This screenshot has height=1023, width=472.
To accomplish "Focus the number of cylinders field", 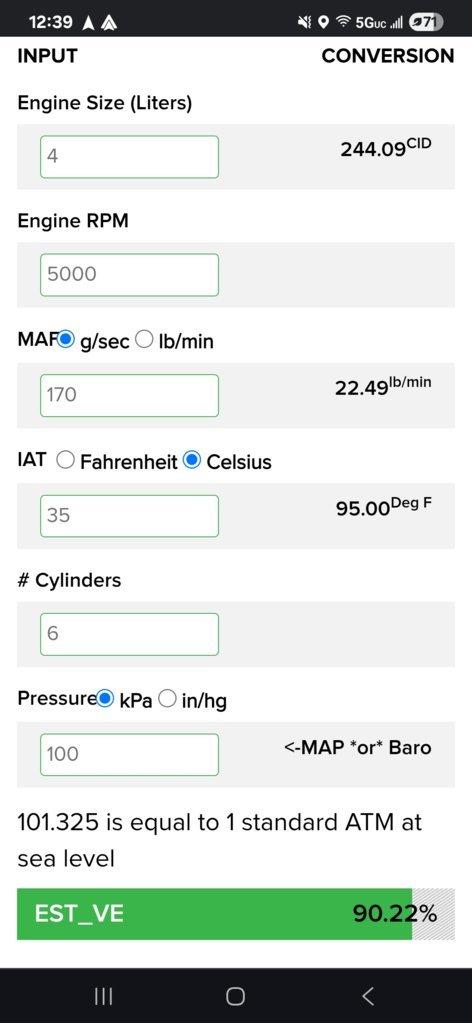I will (x=129, y=634).
